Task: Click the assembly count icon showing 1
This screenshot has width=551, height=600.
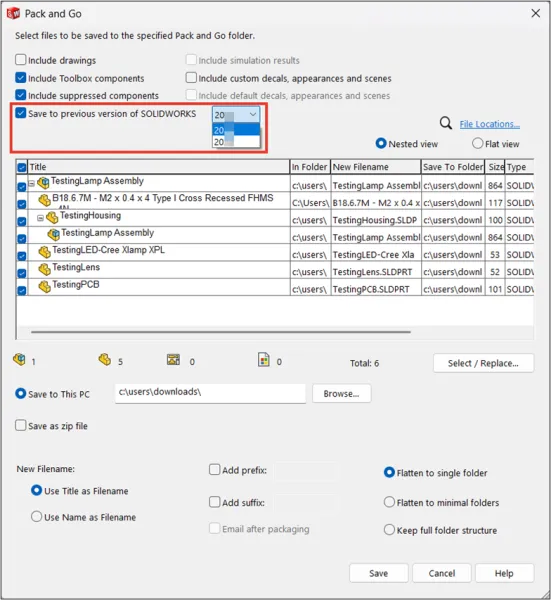Action: (x=19, y=359)
